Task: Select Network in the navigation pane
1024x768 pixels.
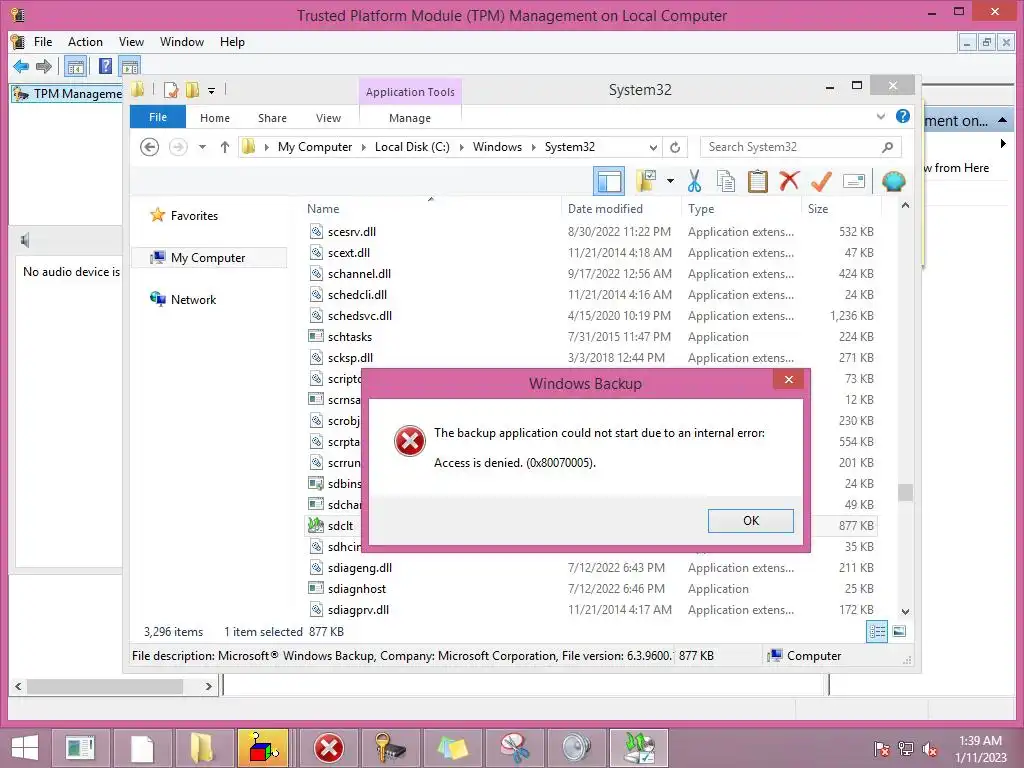Action: point(193,300)
